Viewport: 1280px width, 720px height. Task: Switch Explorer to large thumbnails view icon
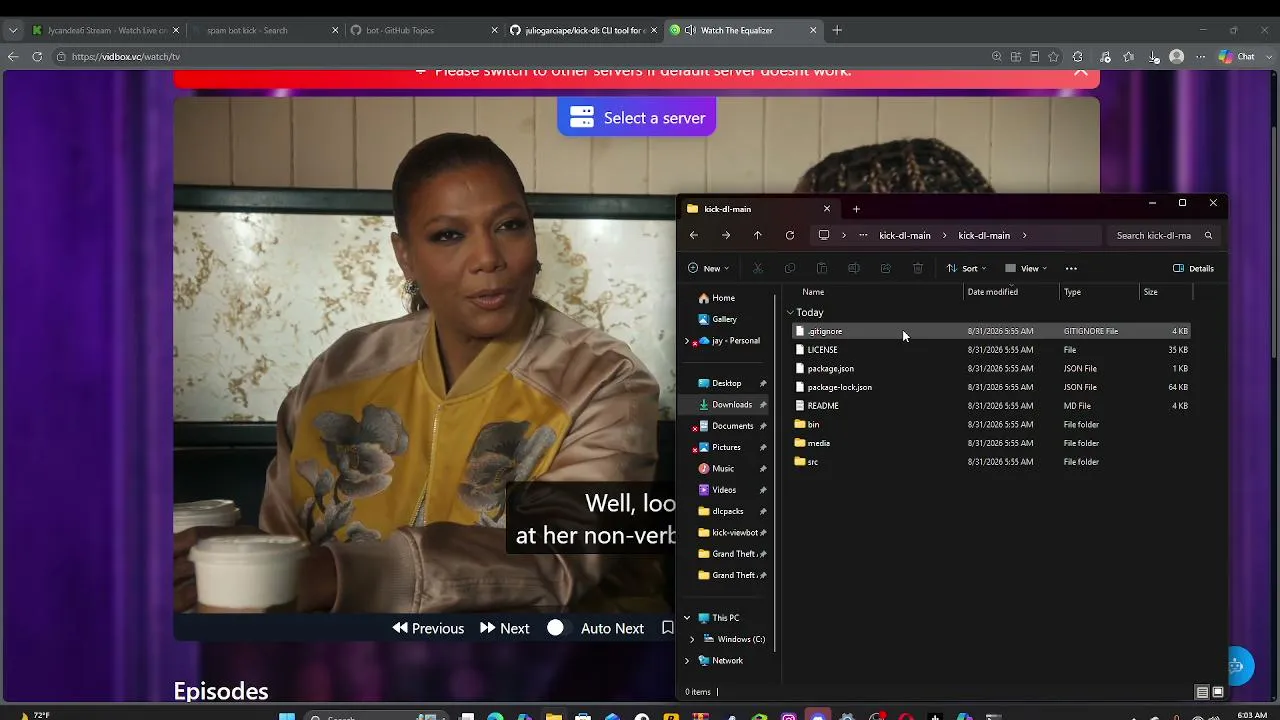(x=1218, y=692)
